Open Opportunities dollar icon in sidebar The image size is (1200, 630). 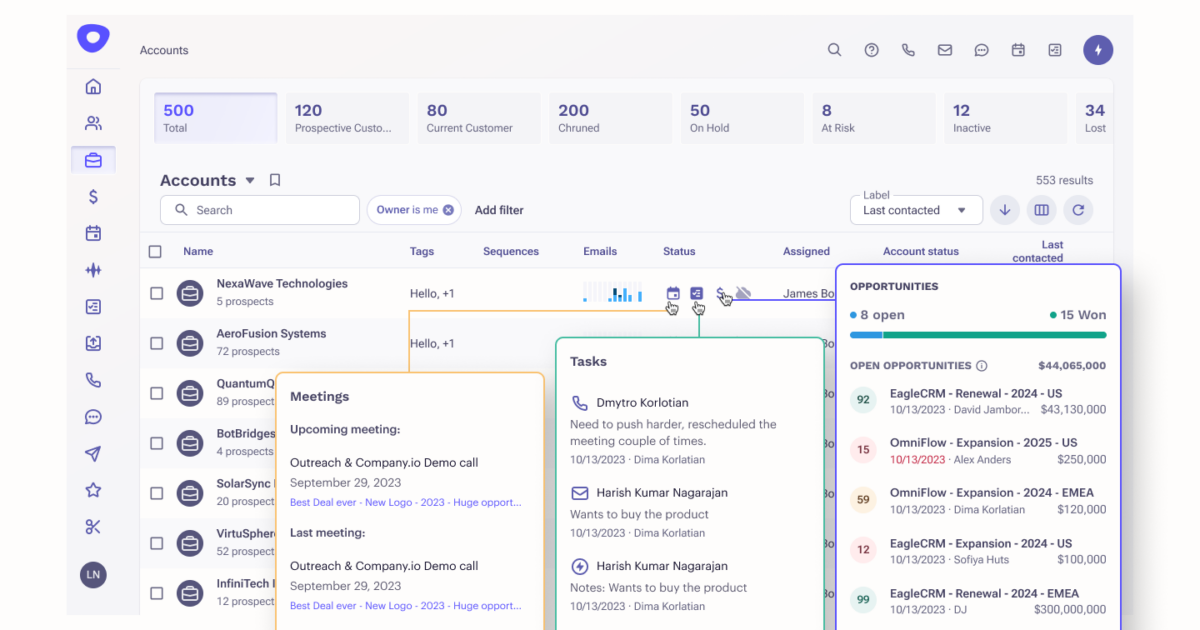[x=93, y=197]
